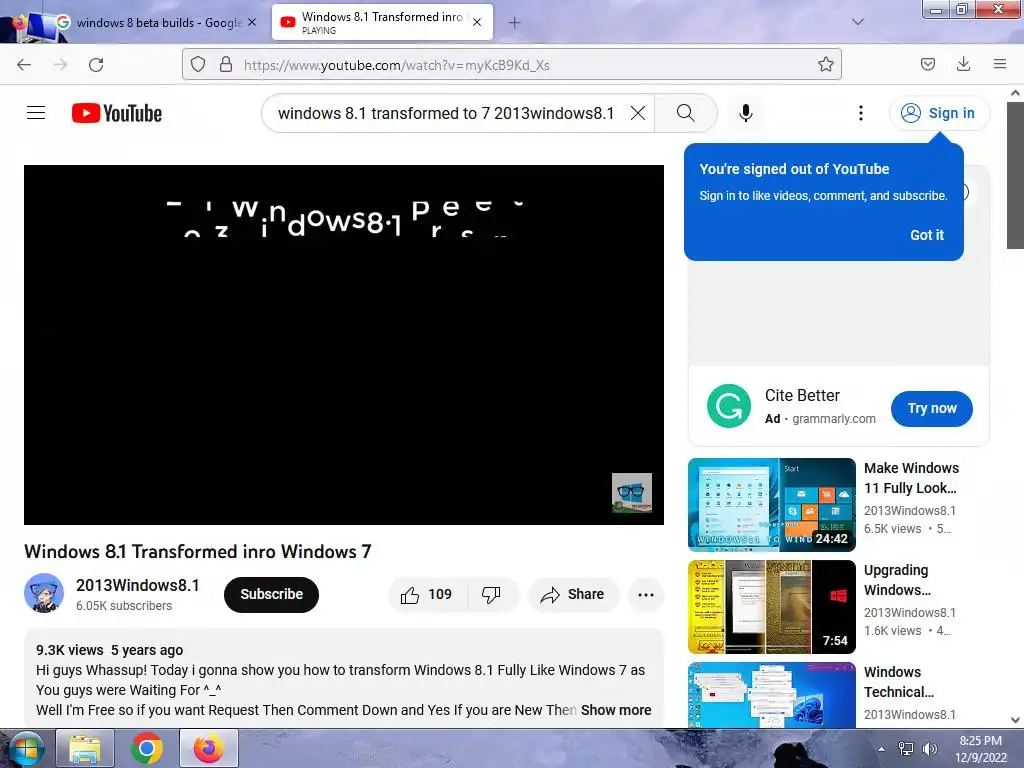Close the Google search tab

252,22
